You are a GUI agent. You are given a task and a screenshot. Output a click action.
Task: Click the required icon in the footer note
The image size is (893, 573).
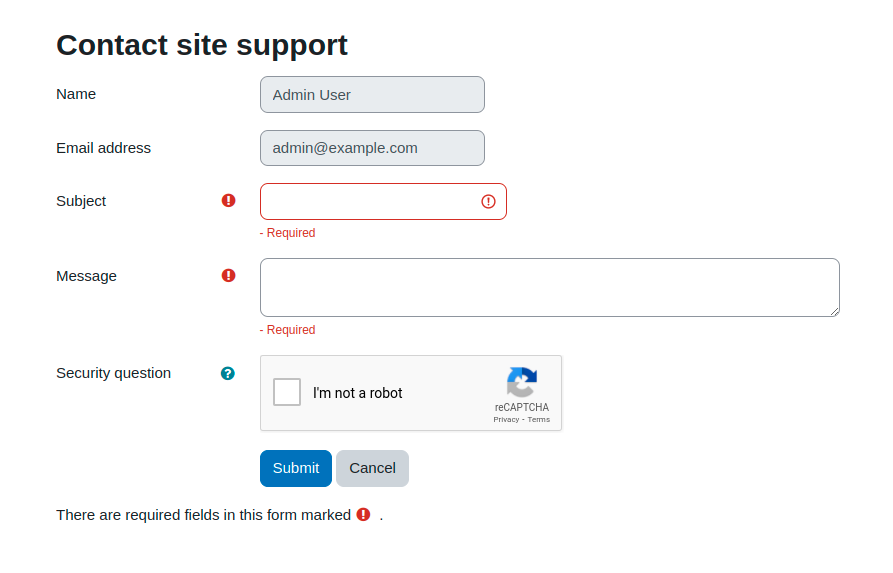pos(363,514)
